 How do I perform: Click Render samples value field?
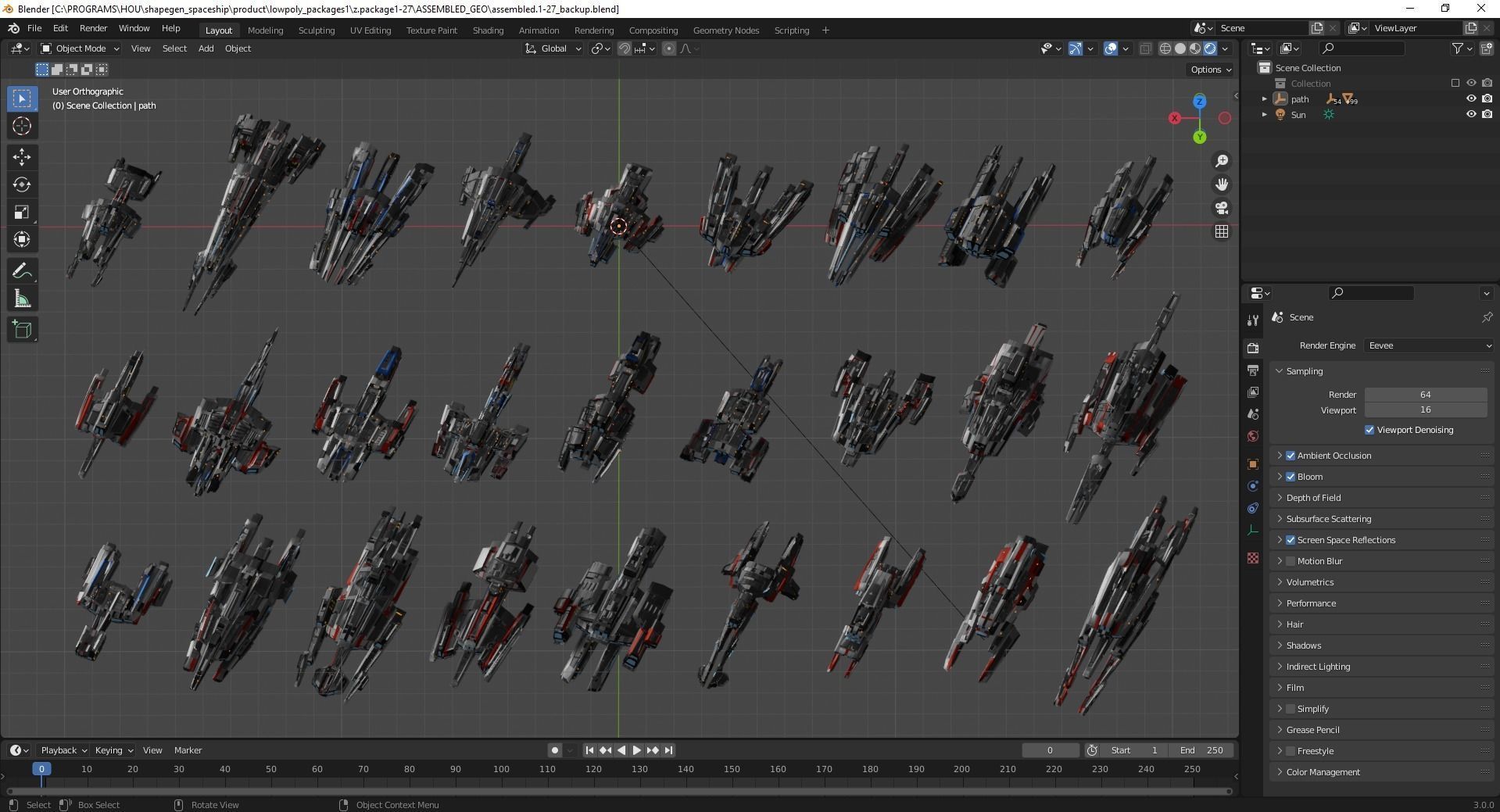coord(1426,395)
